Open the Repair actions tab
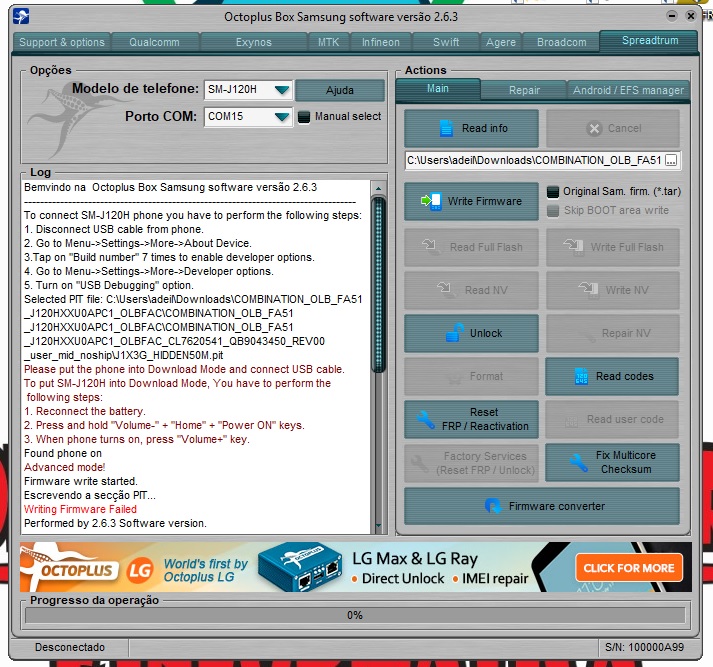This screenshot has height=667, width=713. [524, 90]
